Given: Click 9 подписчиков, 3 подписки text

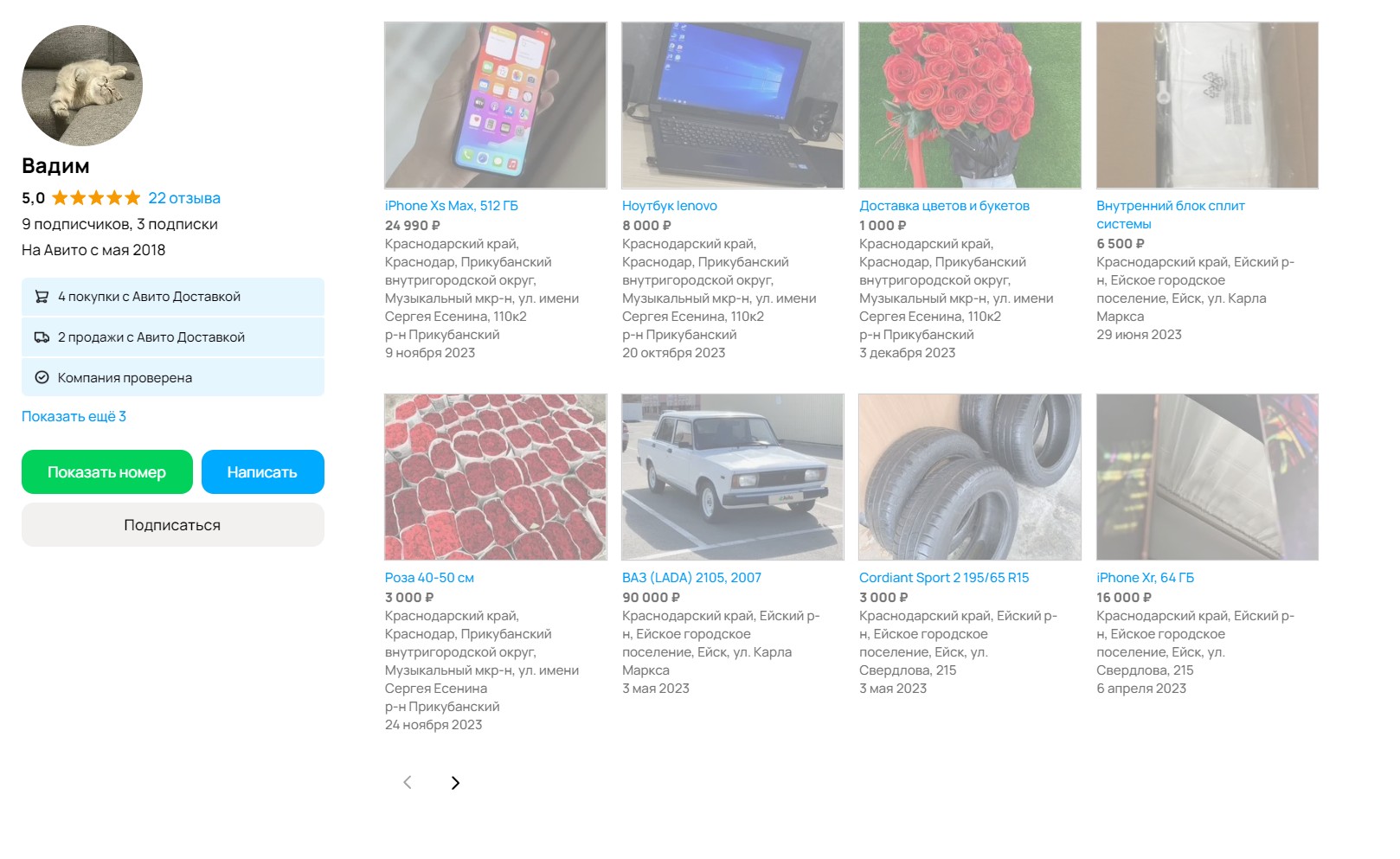Looking at the screenshot, I should 119,224.
